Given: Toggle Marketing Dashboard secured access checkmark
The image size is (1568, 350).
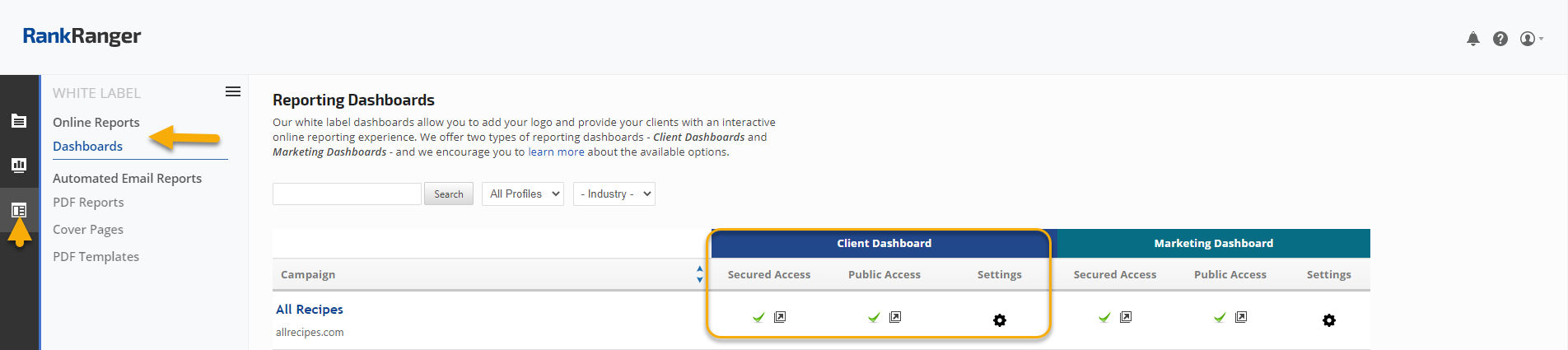Looking at the screenshot, I should [x=1104, y=317].
